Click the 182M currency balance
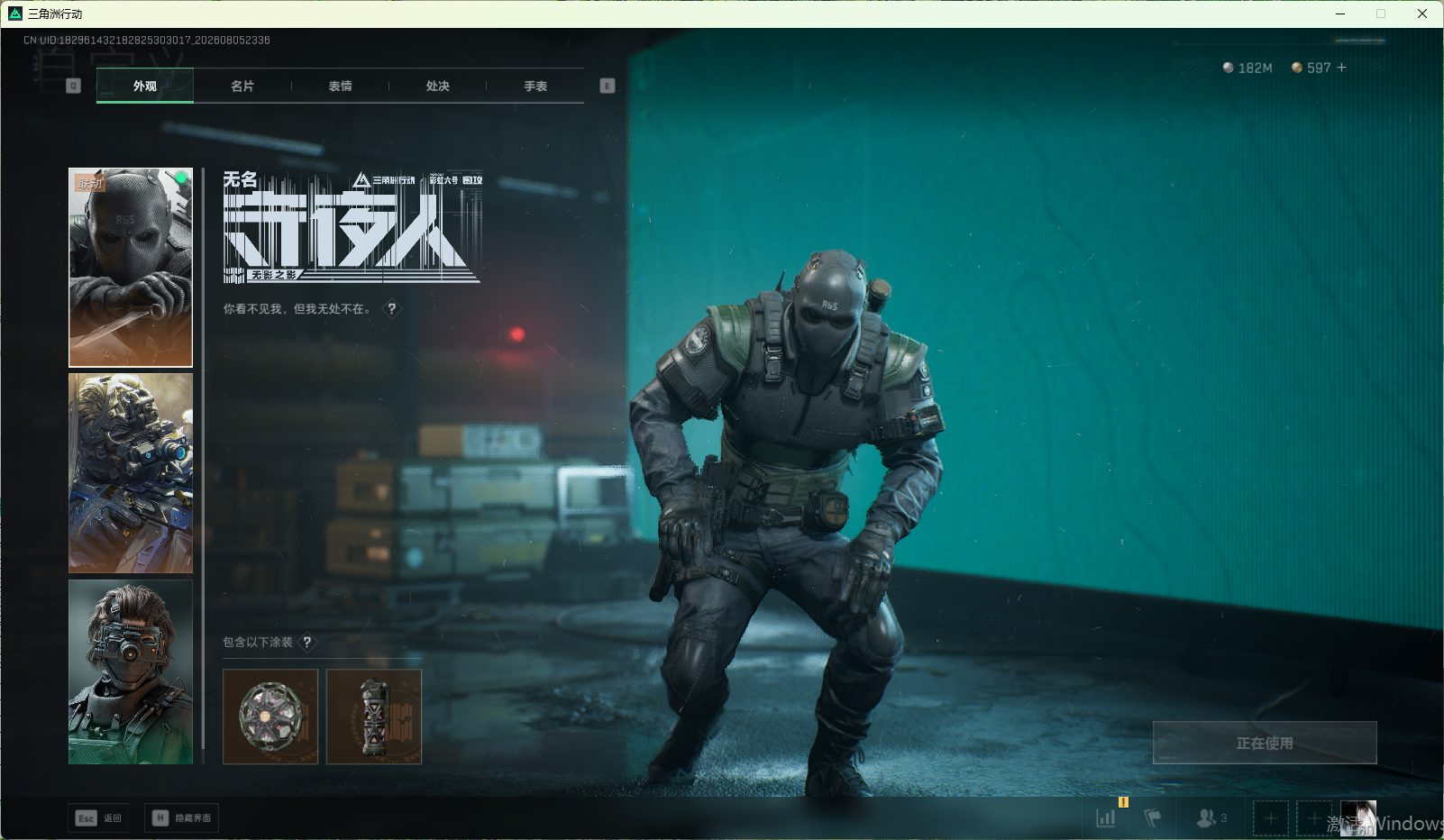This screenshot has height=840, width=1444. click(1248, 68)
